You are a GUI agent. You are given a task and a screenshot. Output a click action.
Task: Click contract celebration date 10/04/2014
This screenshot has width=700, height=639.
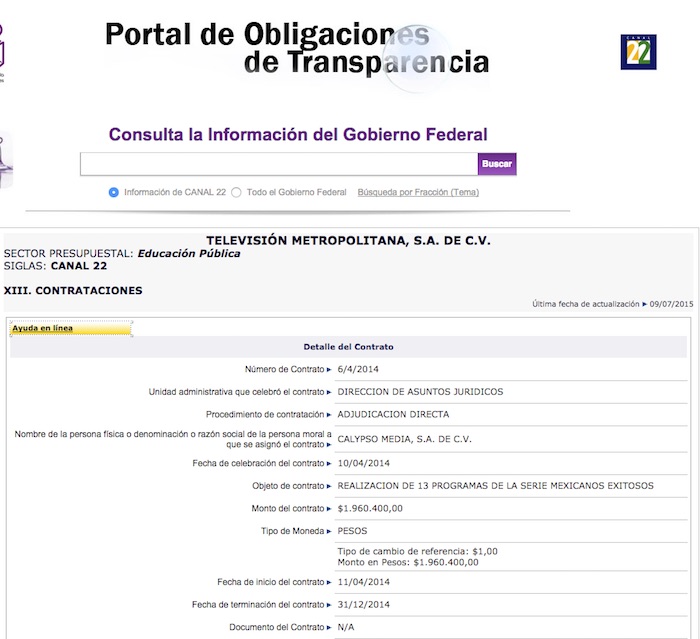coord(363,464)
